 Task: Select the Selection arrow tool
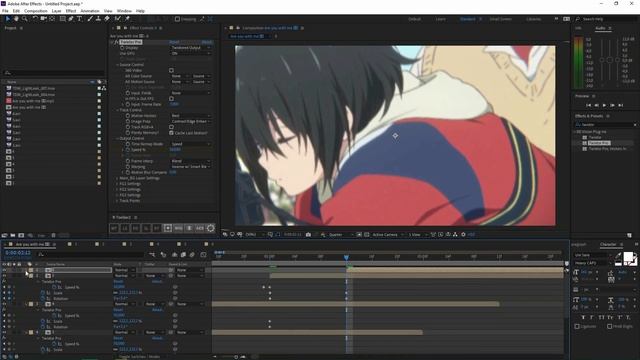coord(7,19)
